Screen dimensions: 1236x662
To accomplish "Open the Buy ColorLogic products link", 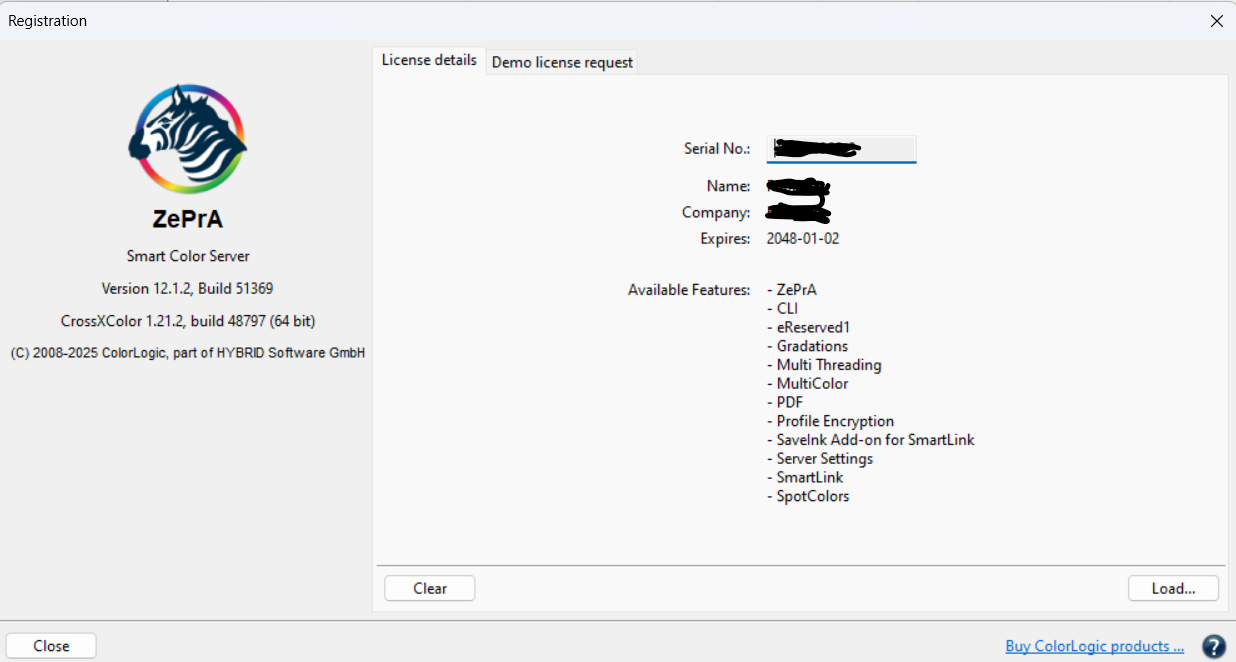I will click(1094, 646).
